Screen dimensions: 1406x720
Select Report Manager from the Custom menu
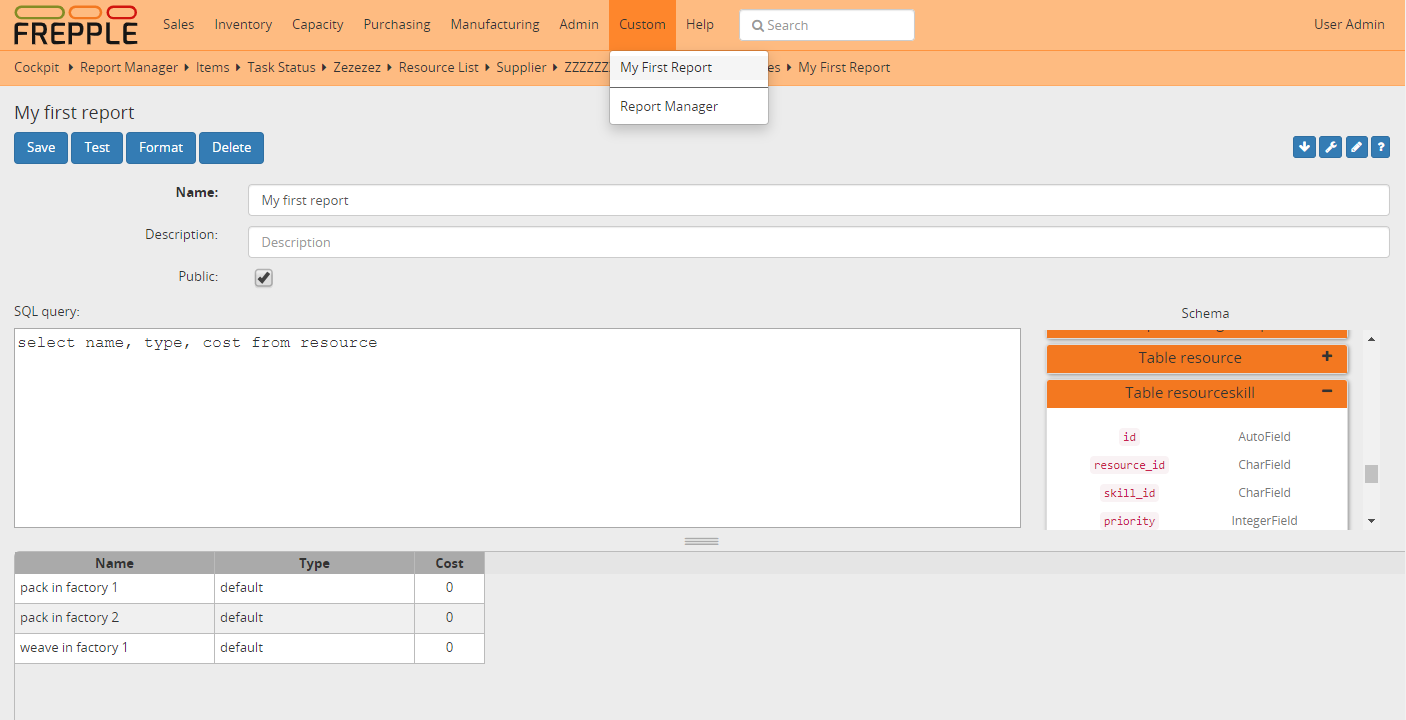pyautogui.click(x=668, y=105)
